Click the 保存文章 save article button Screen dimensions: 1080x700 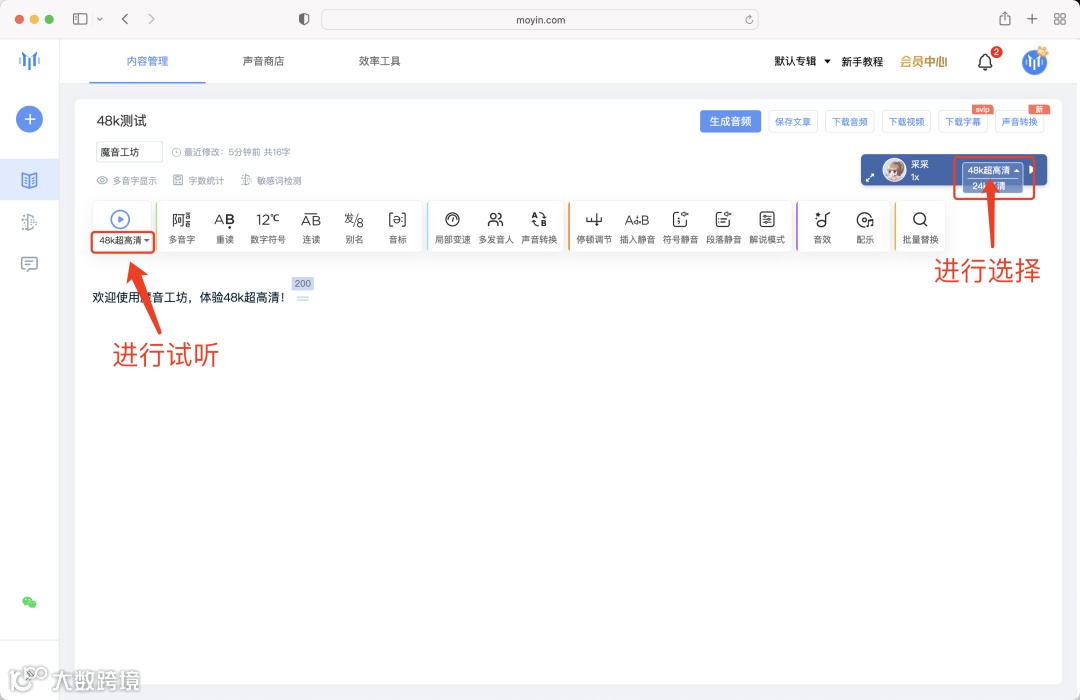click(x=792, y=121)
